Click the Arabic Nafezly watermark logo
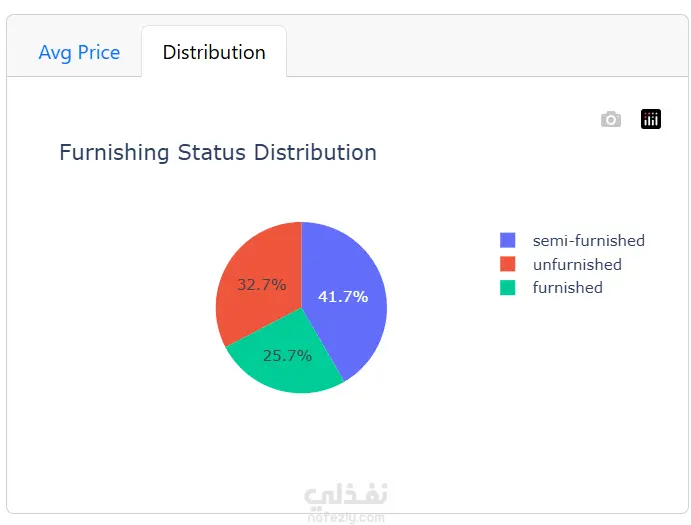691x525 pixels. pos(345,496)
